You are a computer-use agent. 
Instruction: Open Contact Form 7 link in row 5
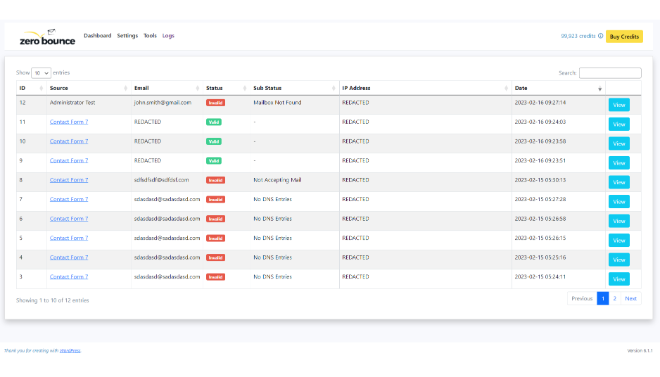coord(69,238)
